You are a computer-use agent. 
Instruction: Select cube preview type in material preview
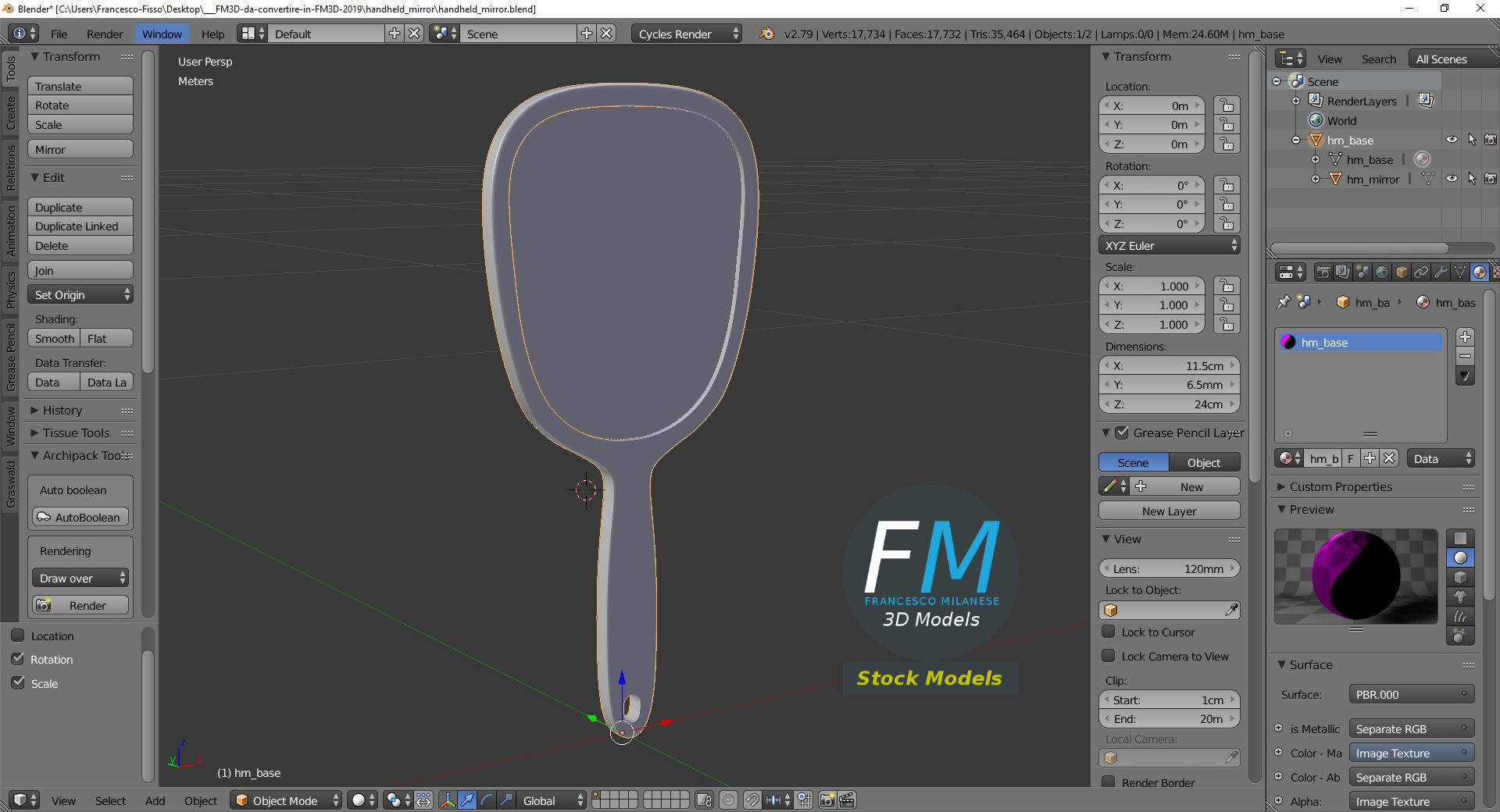pos(1460,577)
